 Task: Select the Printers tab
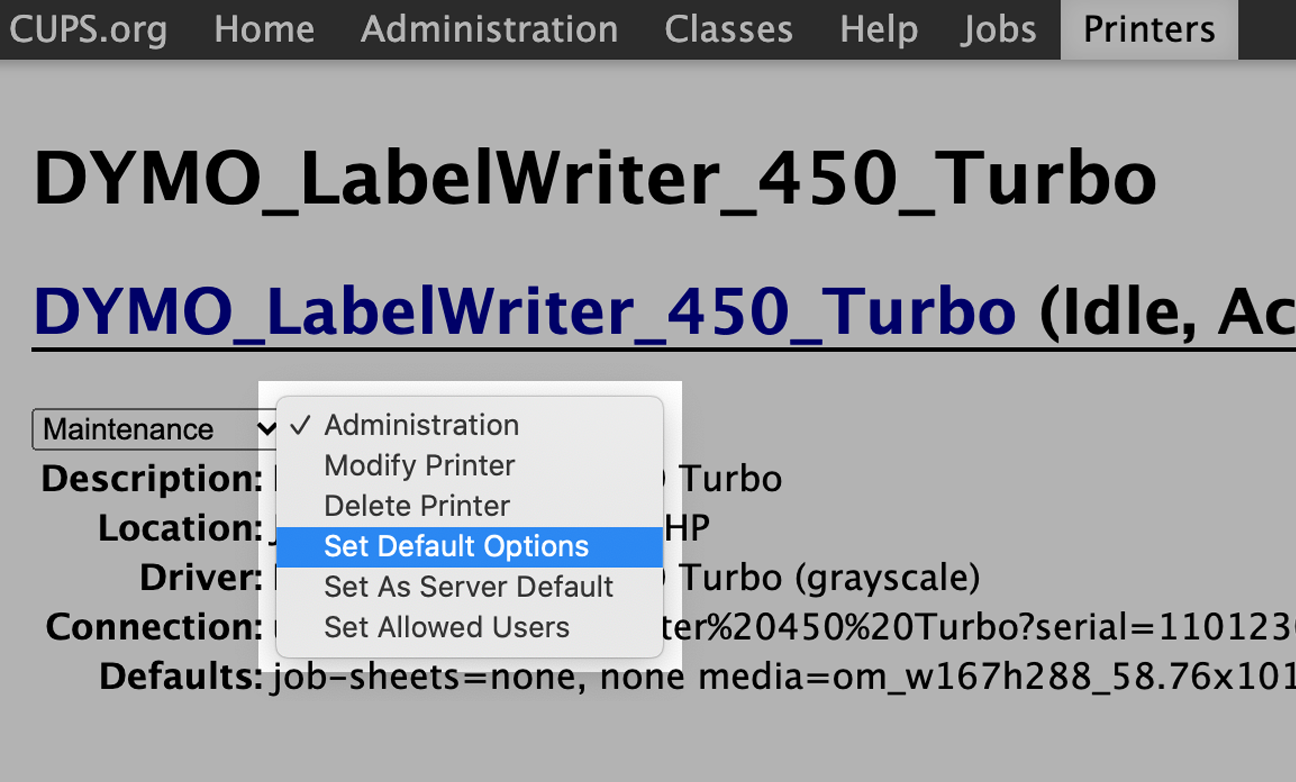pyautogui.click(x=1149, y=29)
